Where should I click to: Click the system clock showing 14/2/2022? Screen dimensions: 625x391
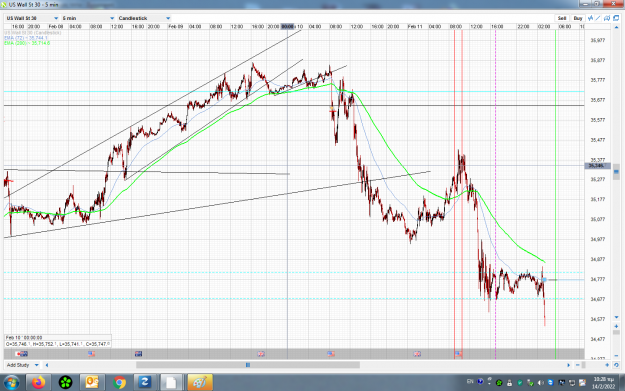(x=602, y=383)
